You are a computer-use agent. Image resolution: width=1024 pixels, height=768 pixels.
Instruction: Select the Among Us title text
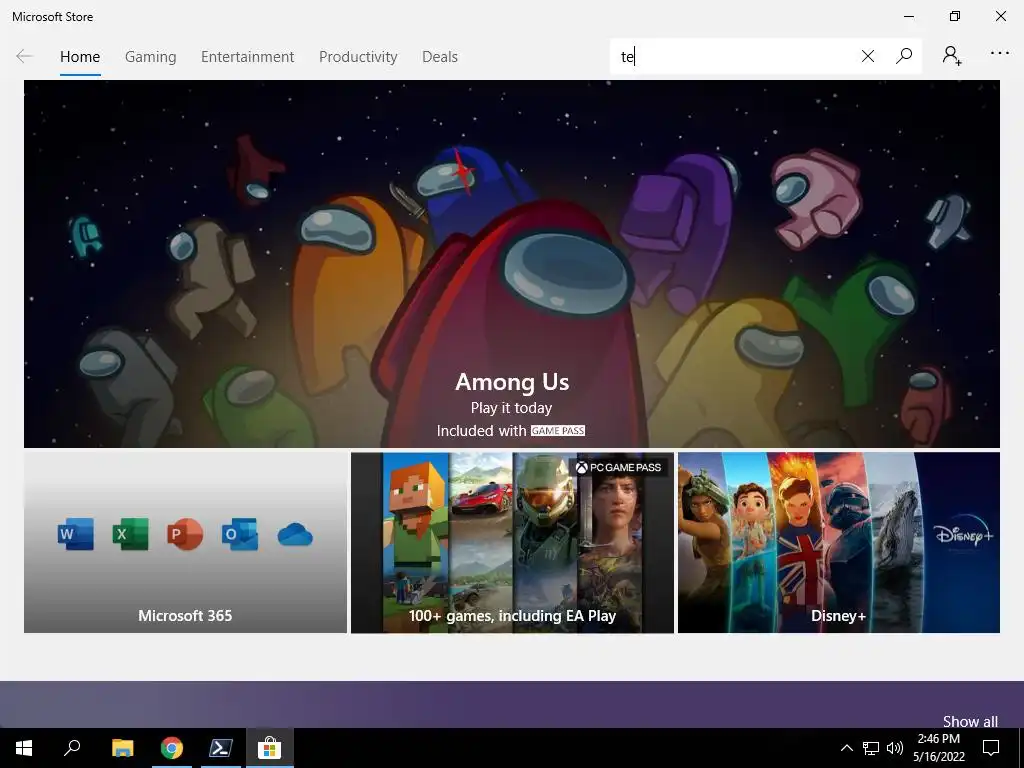(512, 382)
